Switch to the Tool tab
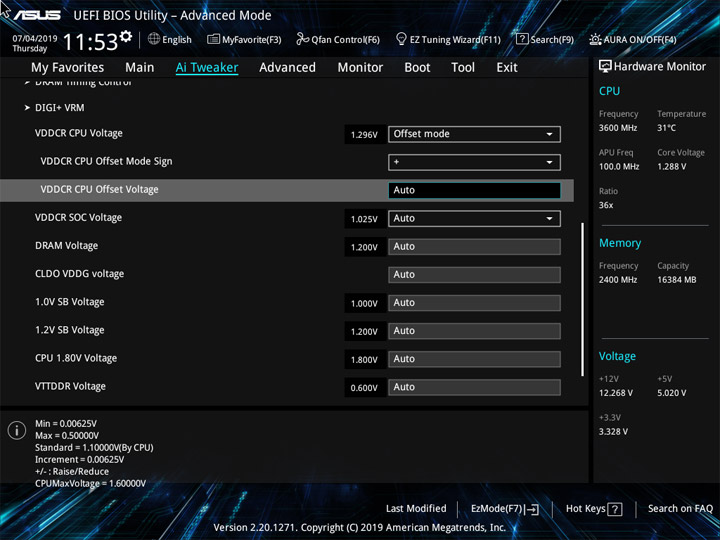720x540 pixels. point(463,68)
